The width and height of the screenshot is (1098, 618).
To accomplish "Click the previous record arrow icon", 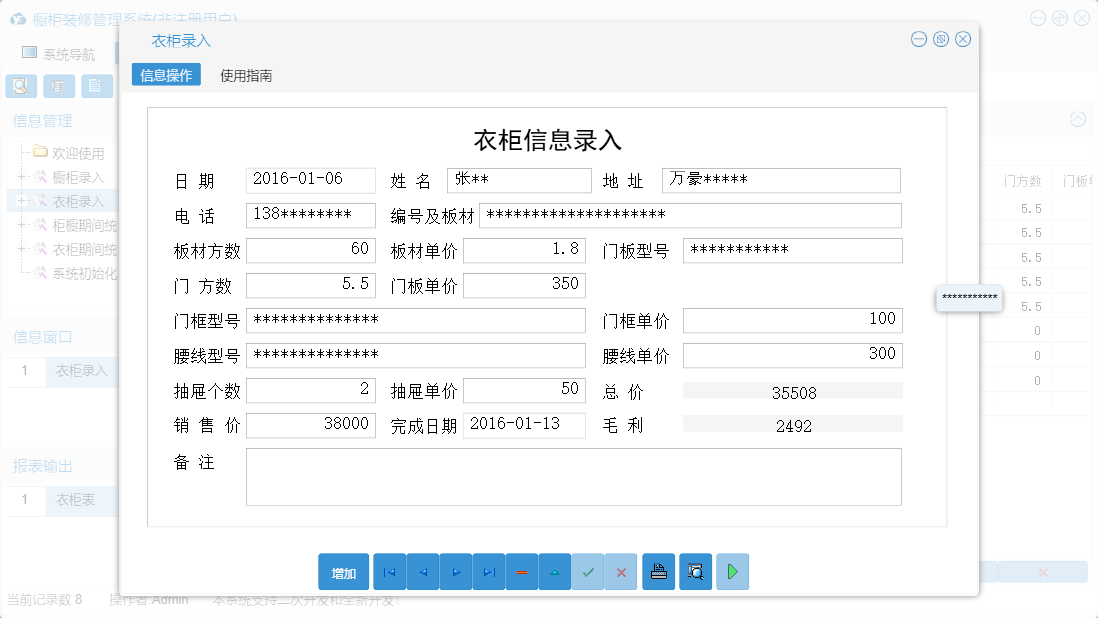I will tap(422, 571).
